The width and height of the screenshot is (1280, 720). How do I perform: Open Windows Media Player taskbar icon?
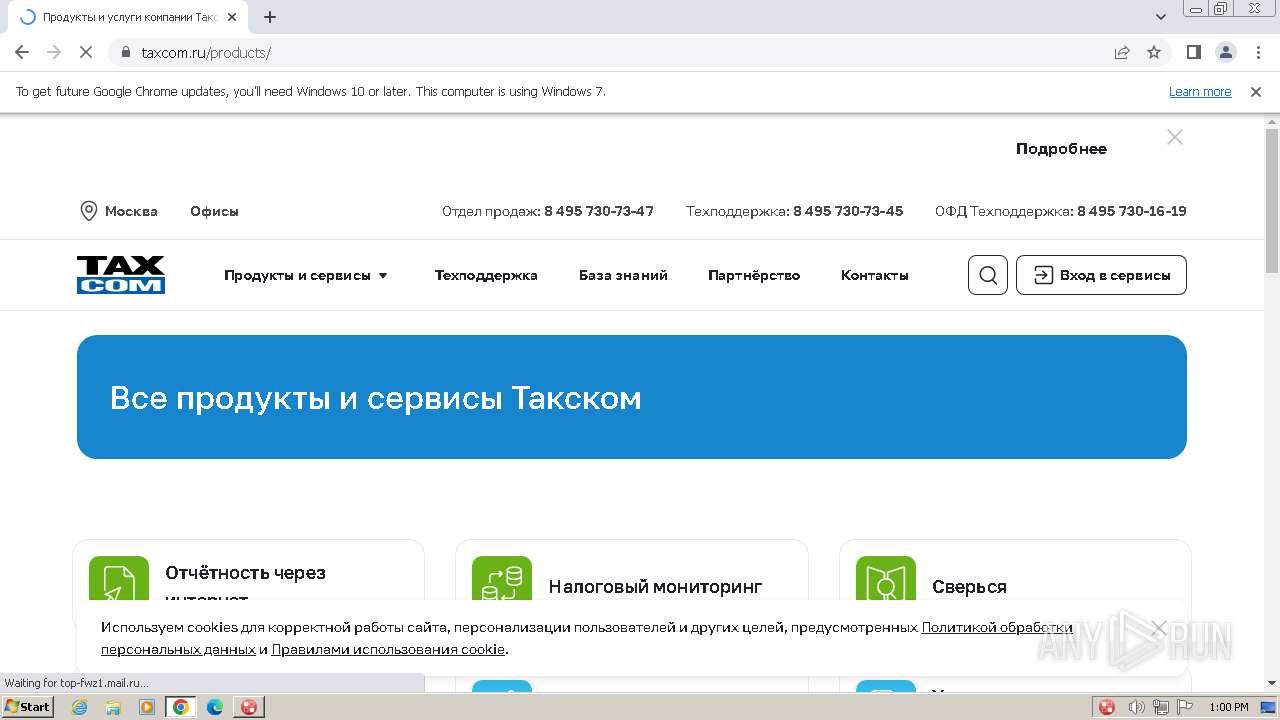tap(147, 707)
